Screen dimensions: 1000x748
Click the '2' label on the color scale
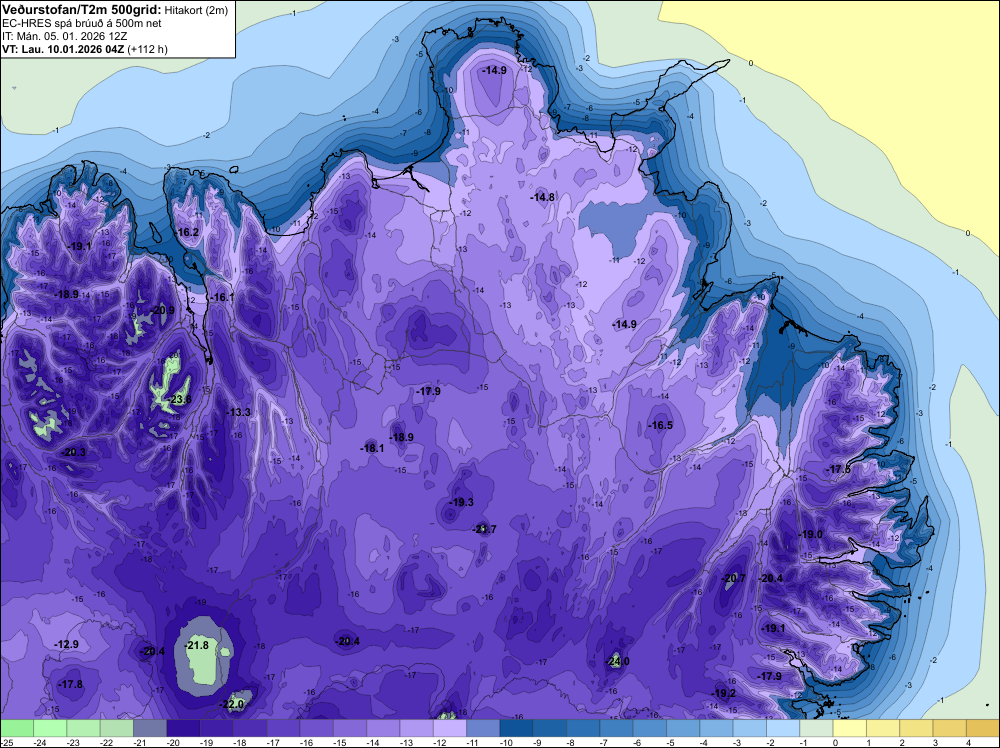[902, 743]
